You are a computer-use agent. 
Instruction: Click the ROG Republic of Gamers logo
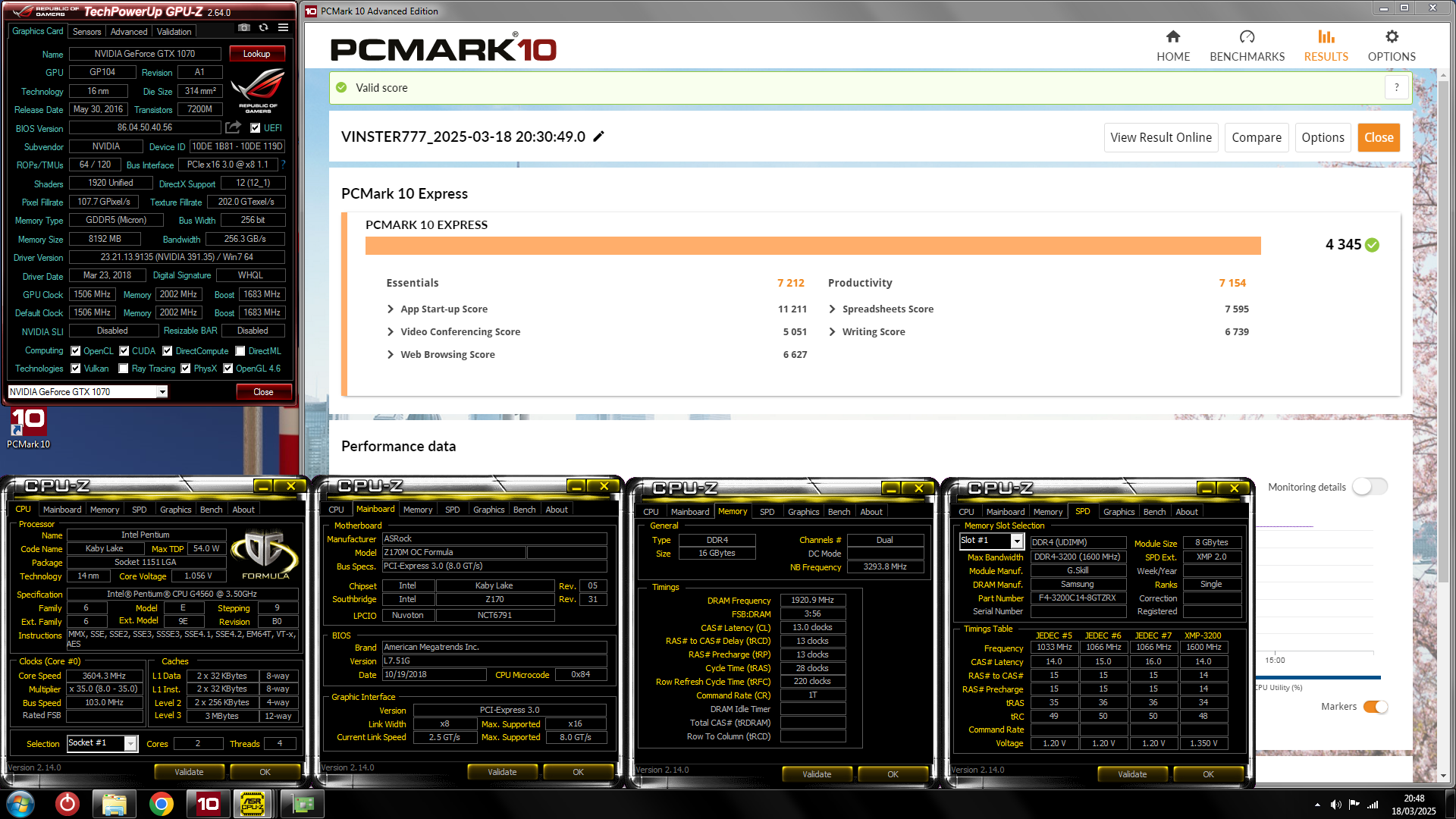coord(257,90)
